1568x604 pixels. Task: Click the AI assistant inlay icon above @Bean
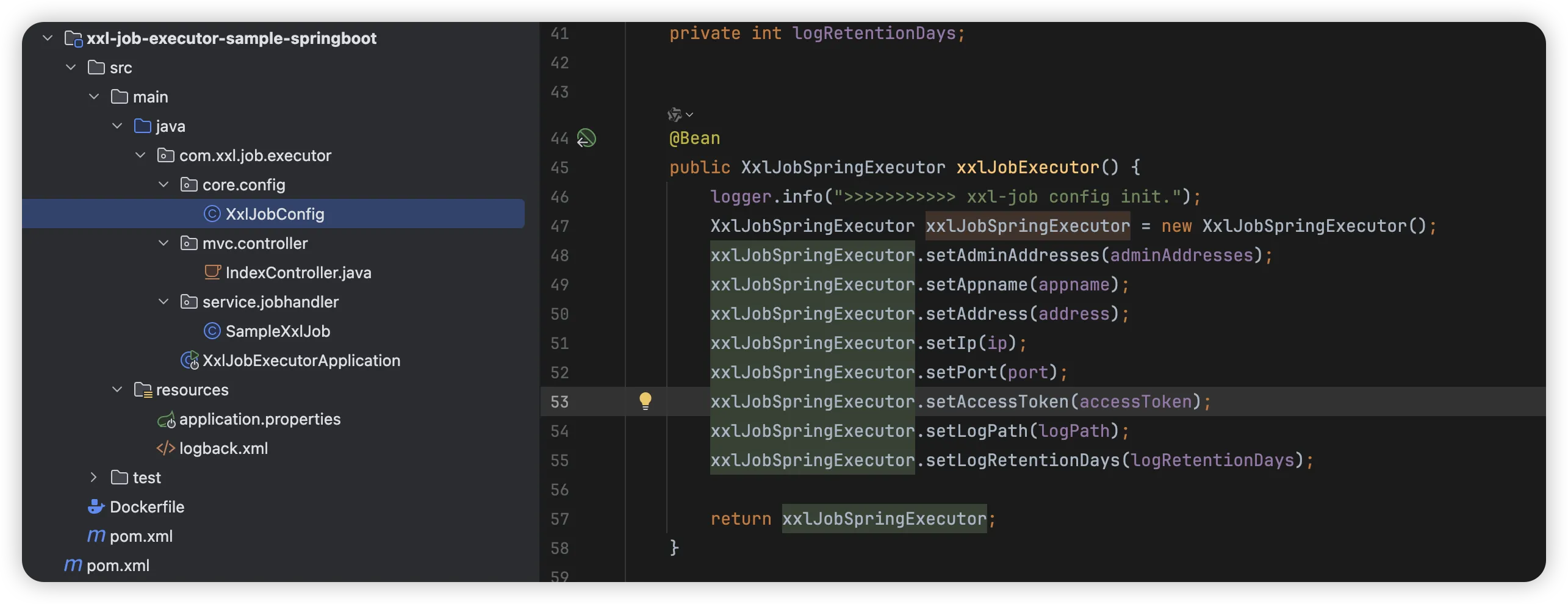(674, 115)
